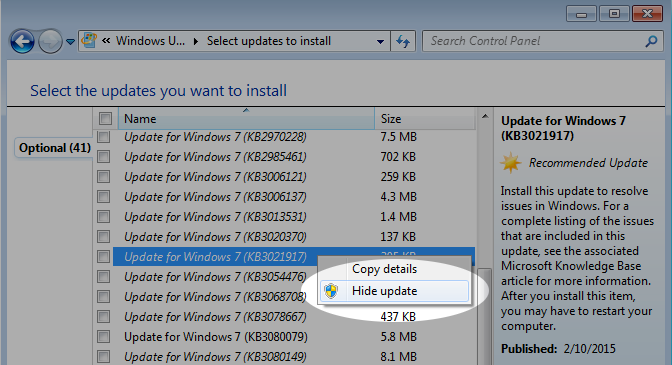Click the update list scrollbar thumb

tap(485, 316)
